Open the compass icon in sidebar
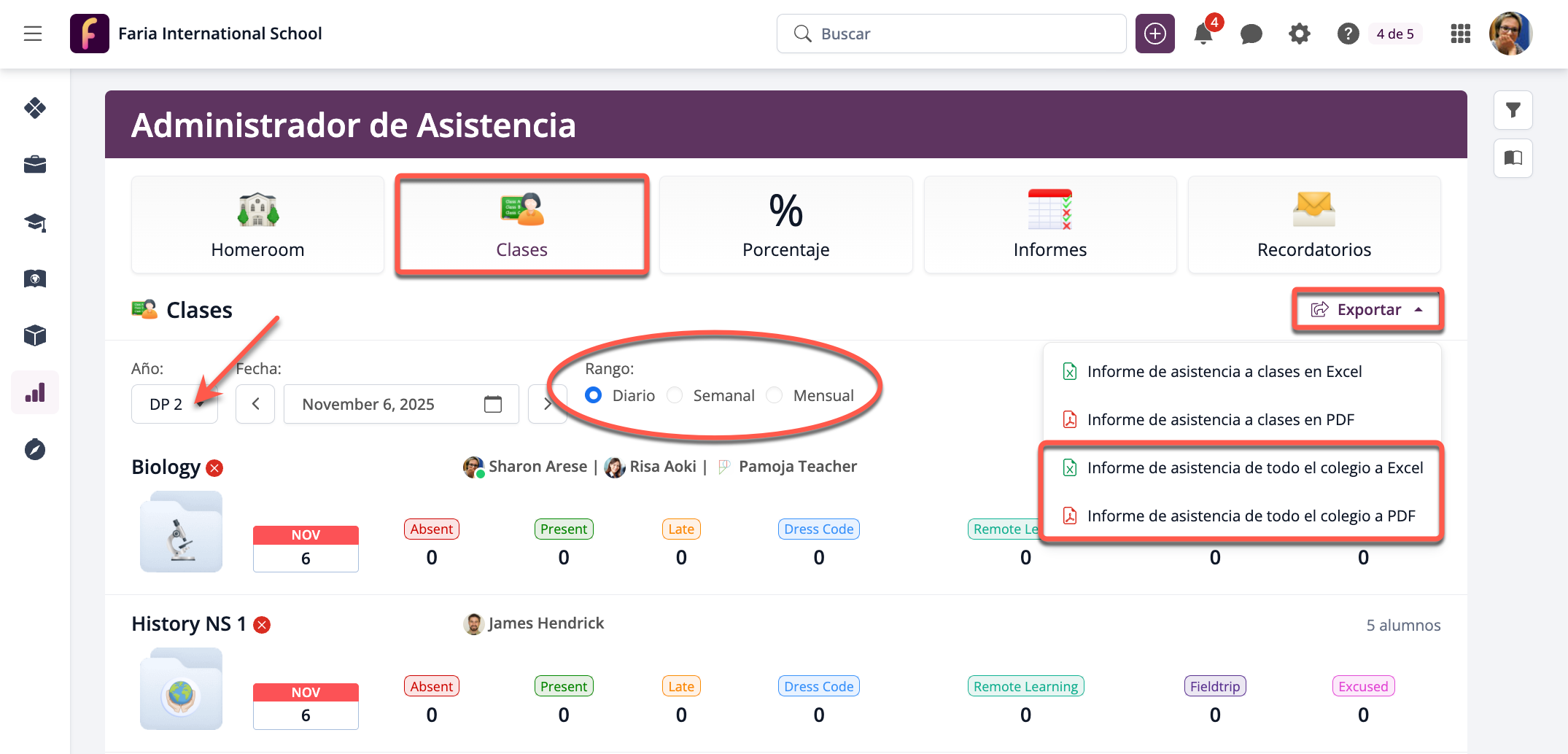 tap(35, 449)
